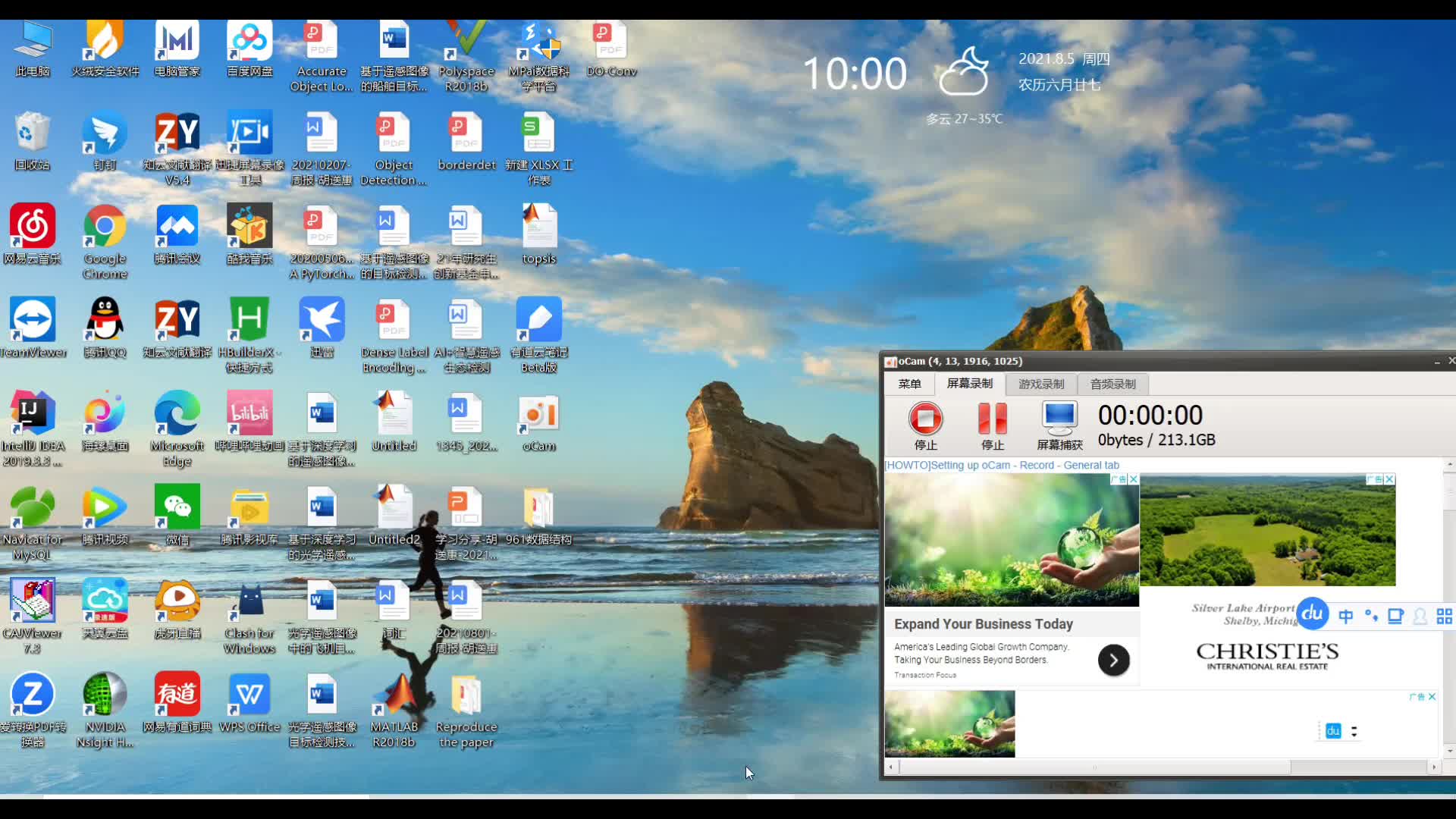Select the 网易云音乐 icon
Image resolution: width=1456 pixels, height=819 pixels.
33,235
